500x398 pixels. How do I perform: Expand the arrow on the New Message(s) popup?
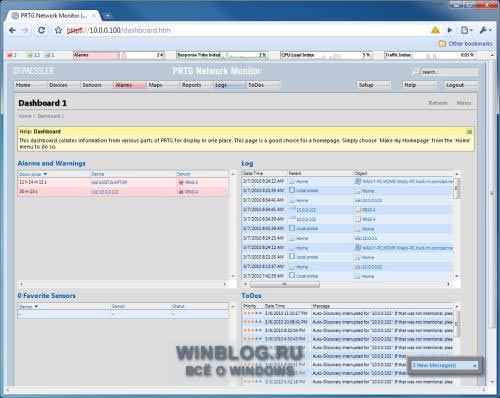pos(474,366)
